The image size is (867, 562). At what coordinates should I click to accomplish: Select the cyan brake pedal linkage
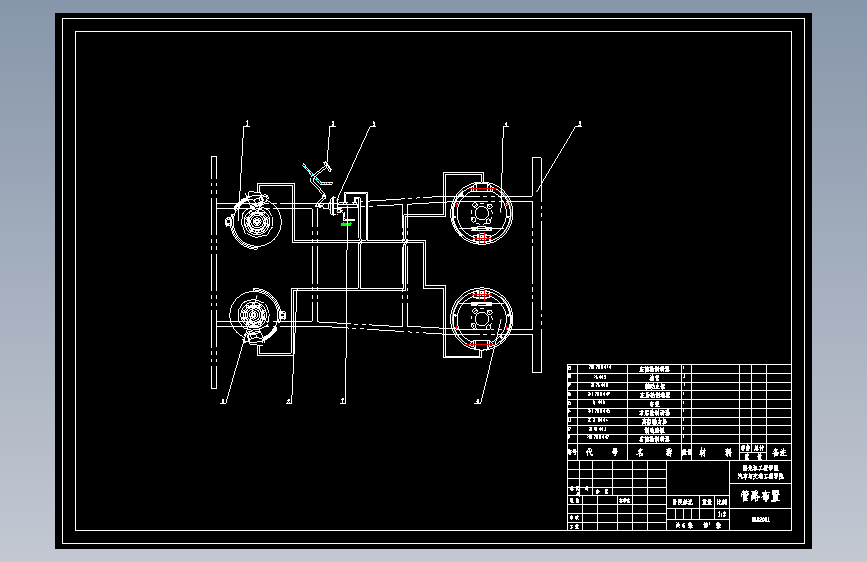click(317, 175)
